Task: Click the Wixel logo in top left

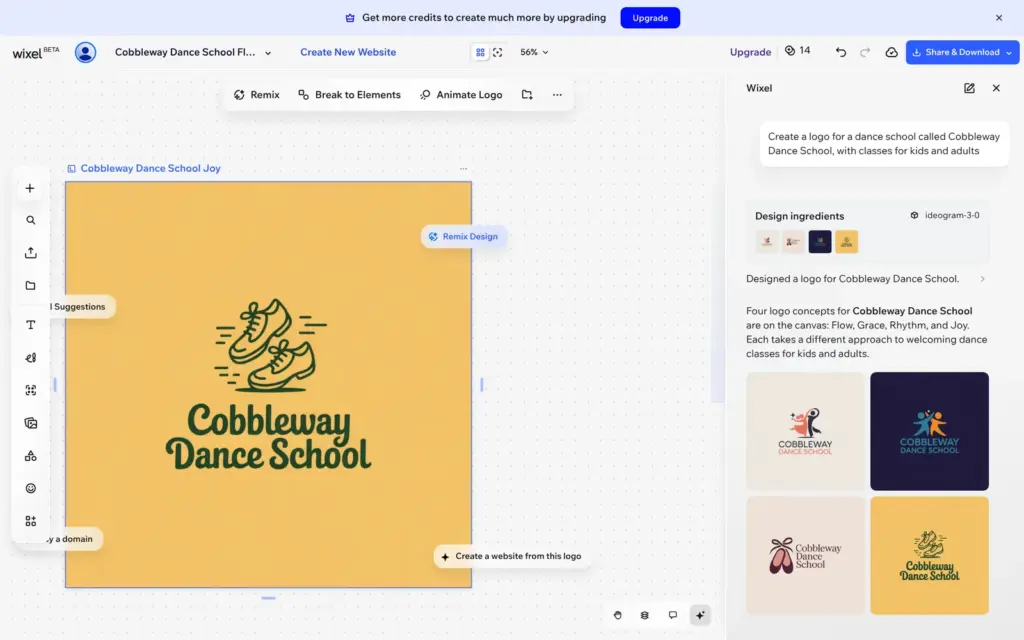Action: [35, 52]
